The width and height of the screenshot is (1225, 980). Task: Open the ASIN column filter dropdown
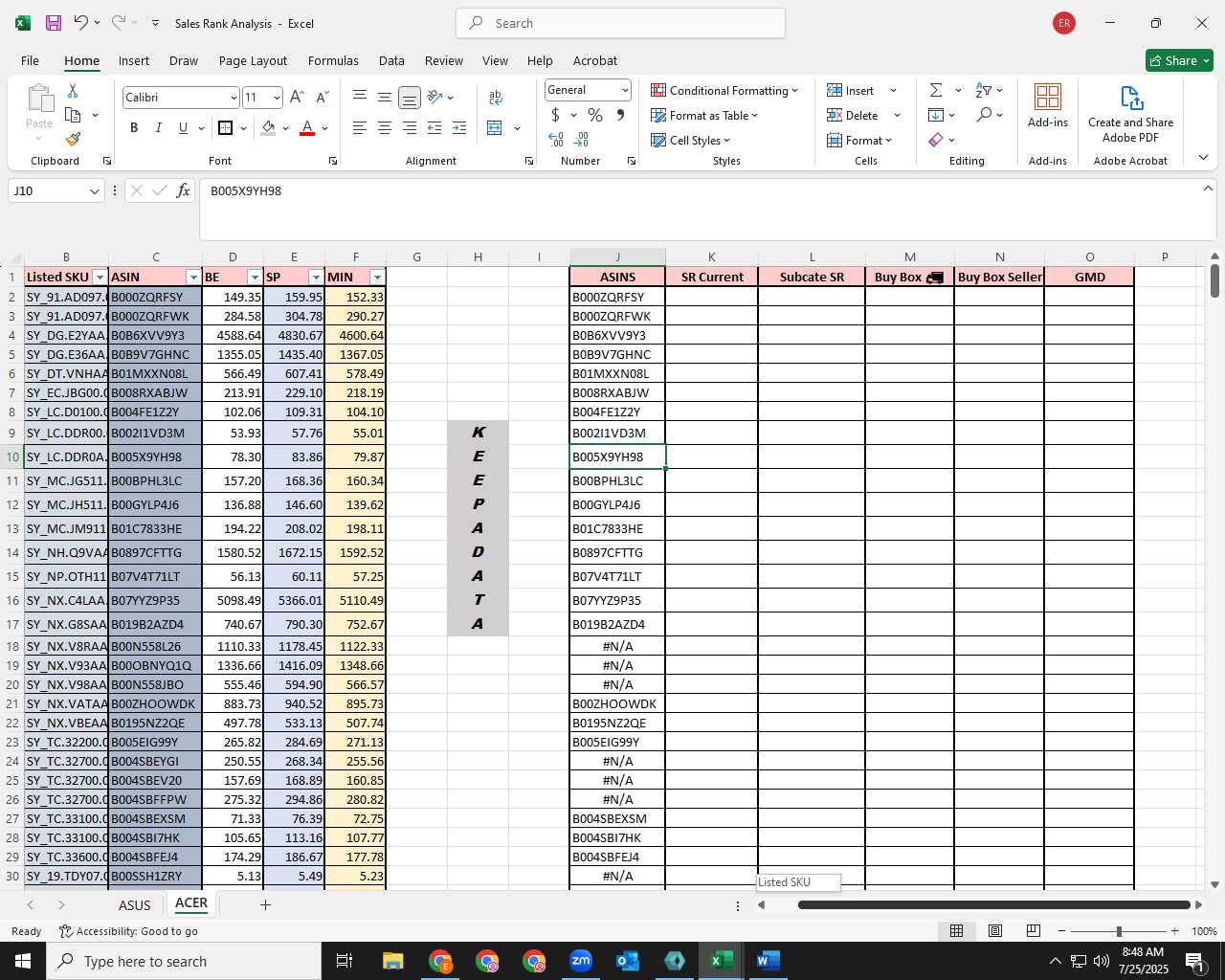[193, 278]
